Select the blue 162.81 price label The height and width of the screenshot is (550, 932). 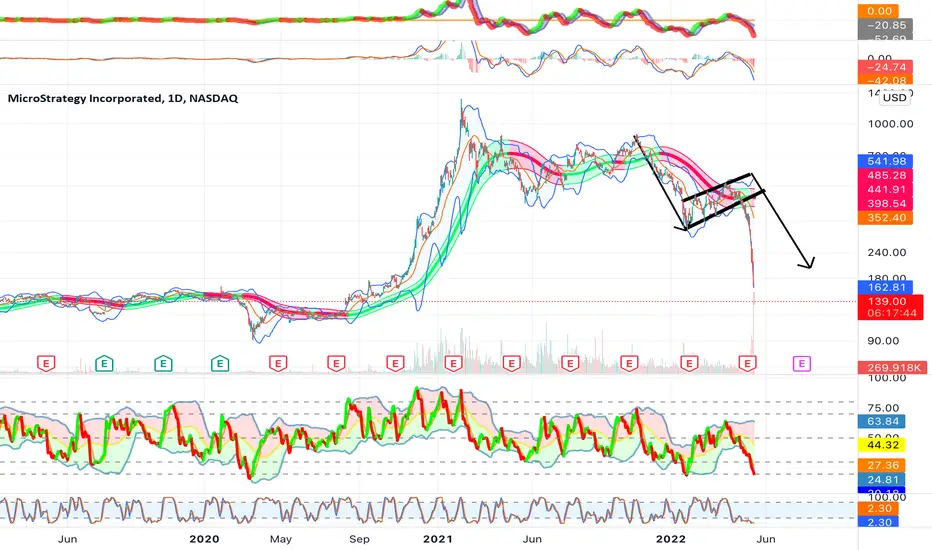(886, 287)
